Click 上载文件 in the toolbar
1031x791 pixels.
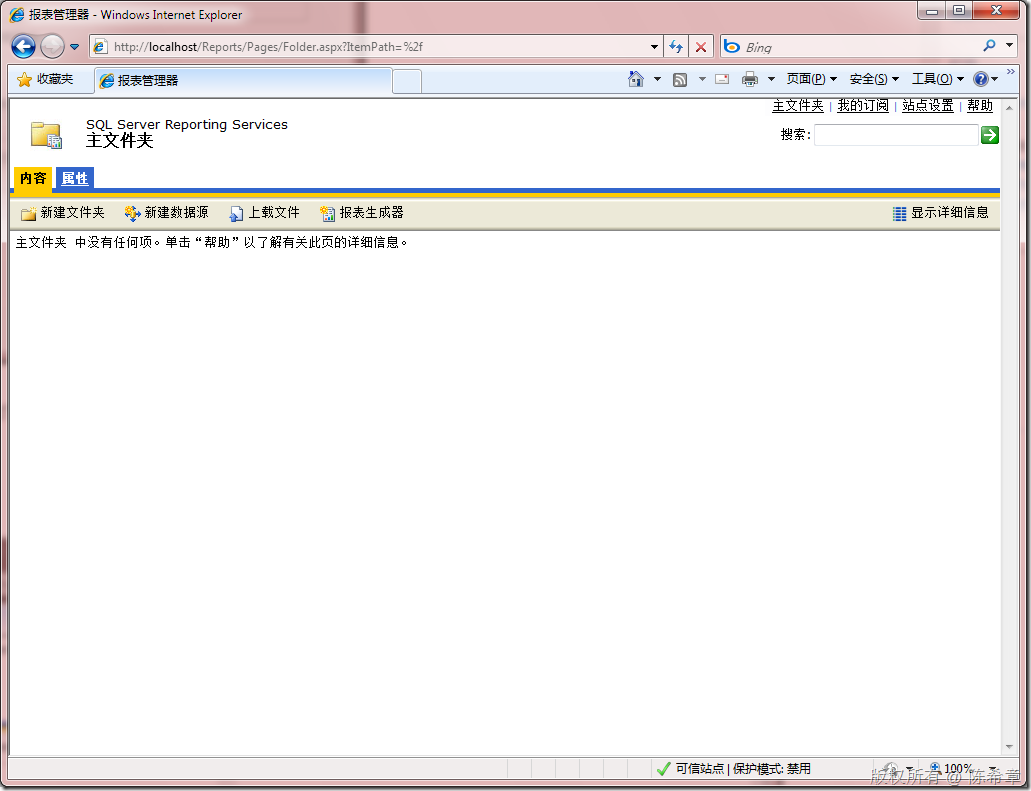pyautogui.click(x=264, y=213)
